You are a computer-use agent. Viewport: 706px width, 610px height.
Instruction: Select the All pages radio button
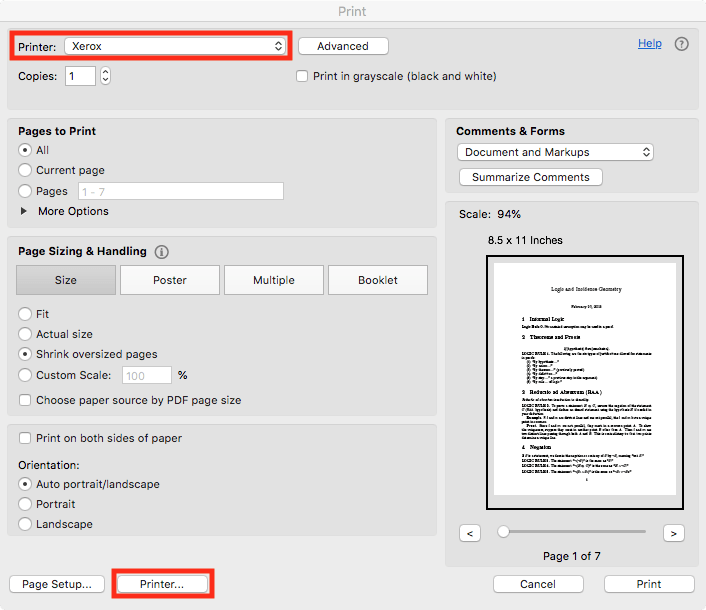point(25,150)
